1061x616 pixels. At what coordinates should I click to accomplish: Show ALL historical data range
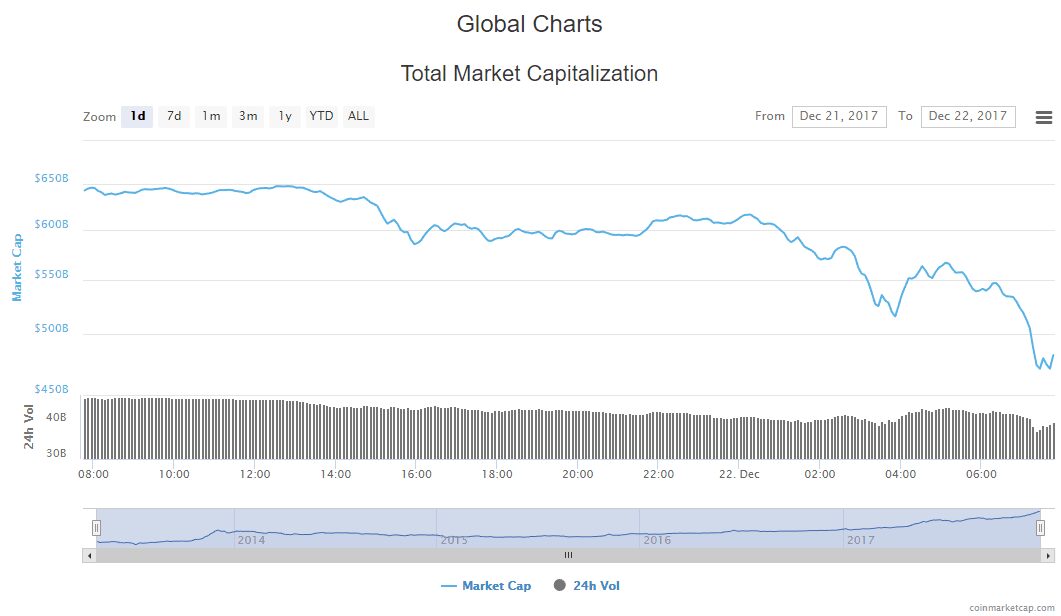coord(359,116)
